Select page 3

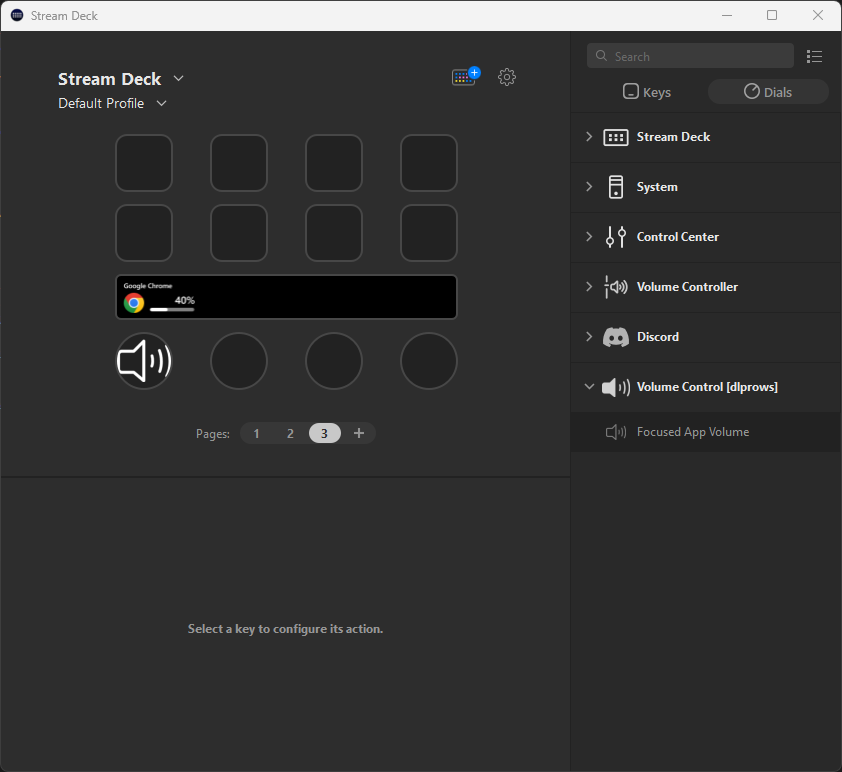tap(324, 433)
